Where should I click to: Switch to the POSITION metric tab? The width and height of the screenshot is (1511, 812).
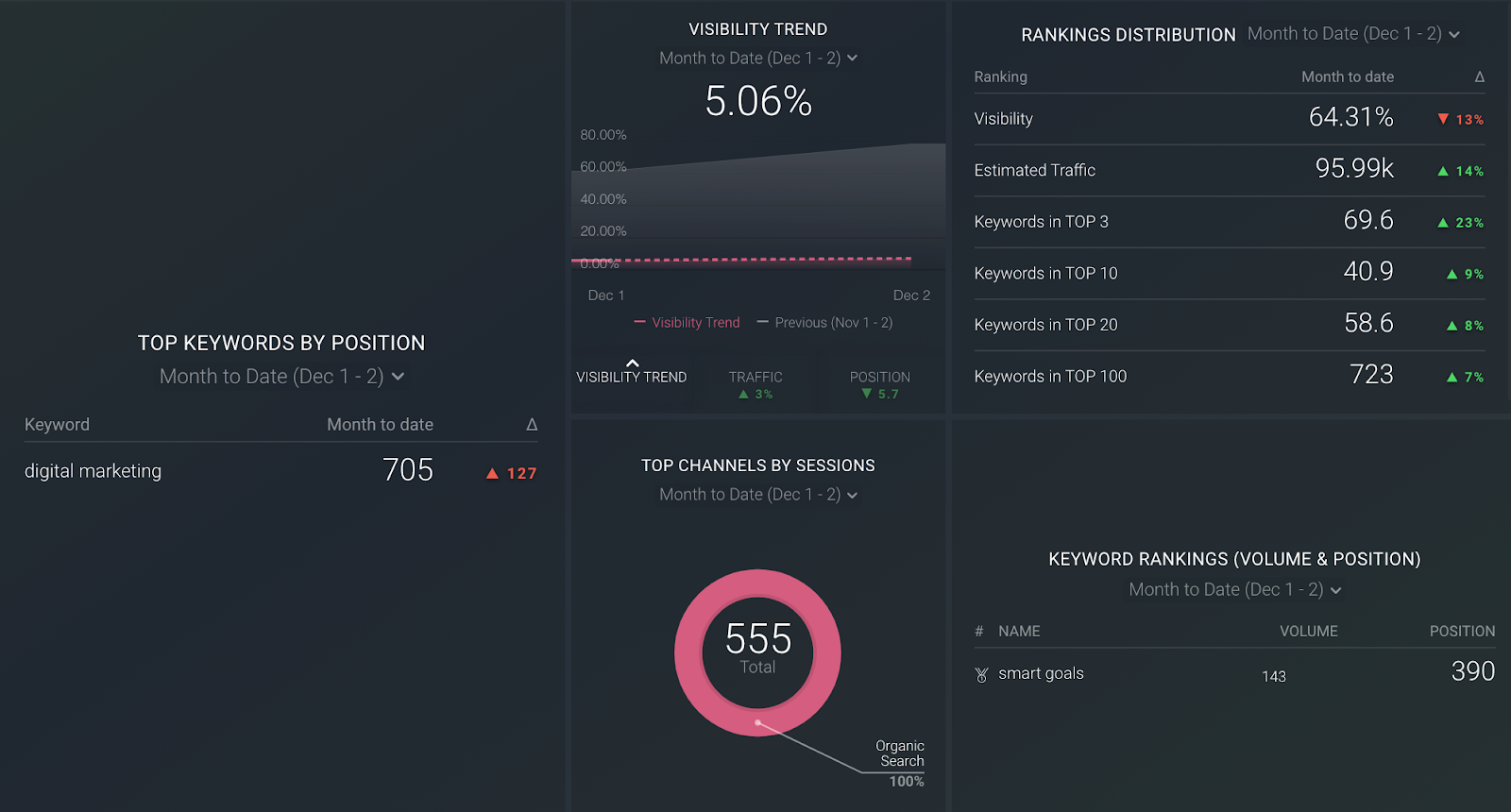[x=880, y=384]
